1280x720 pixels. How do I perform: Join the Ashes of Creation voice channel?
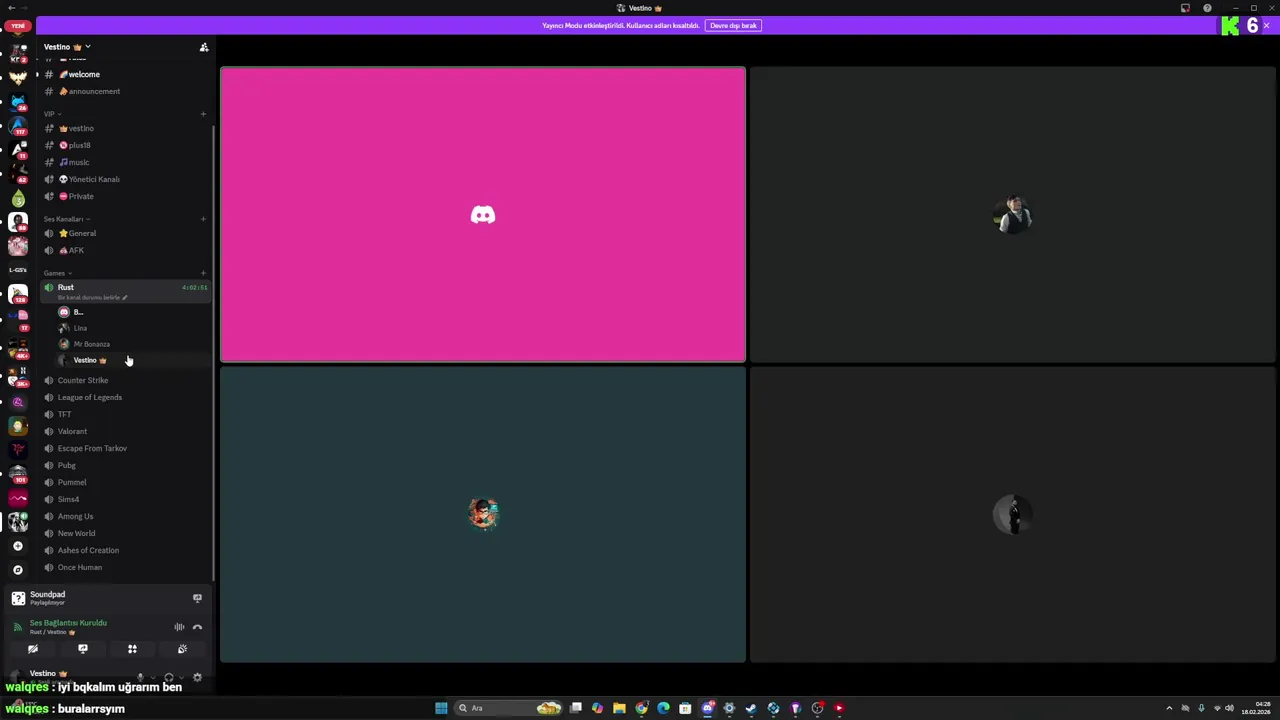[125, 550]
